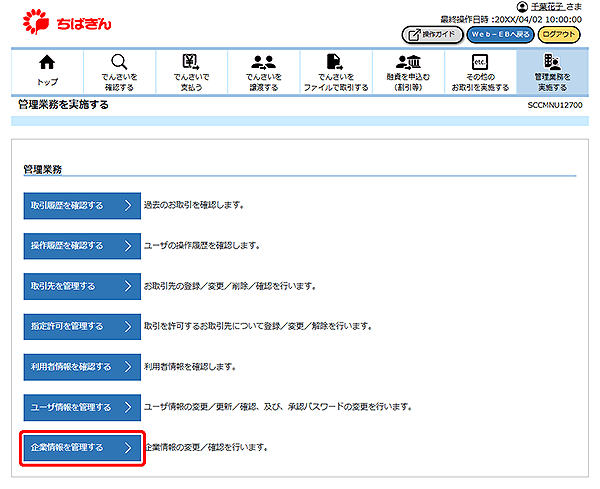Log out with the ログアウト button
600x489 pixels.
tap(559, 35)
